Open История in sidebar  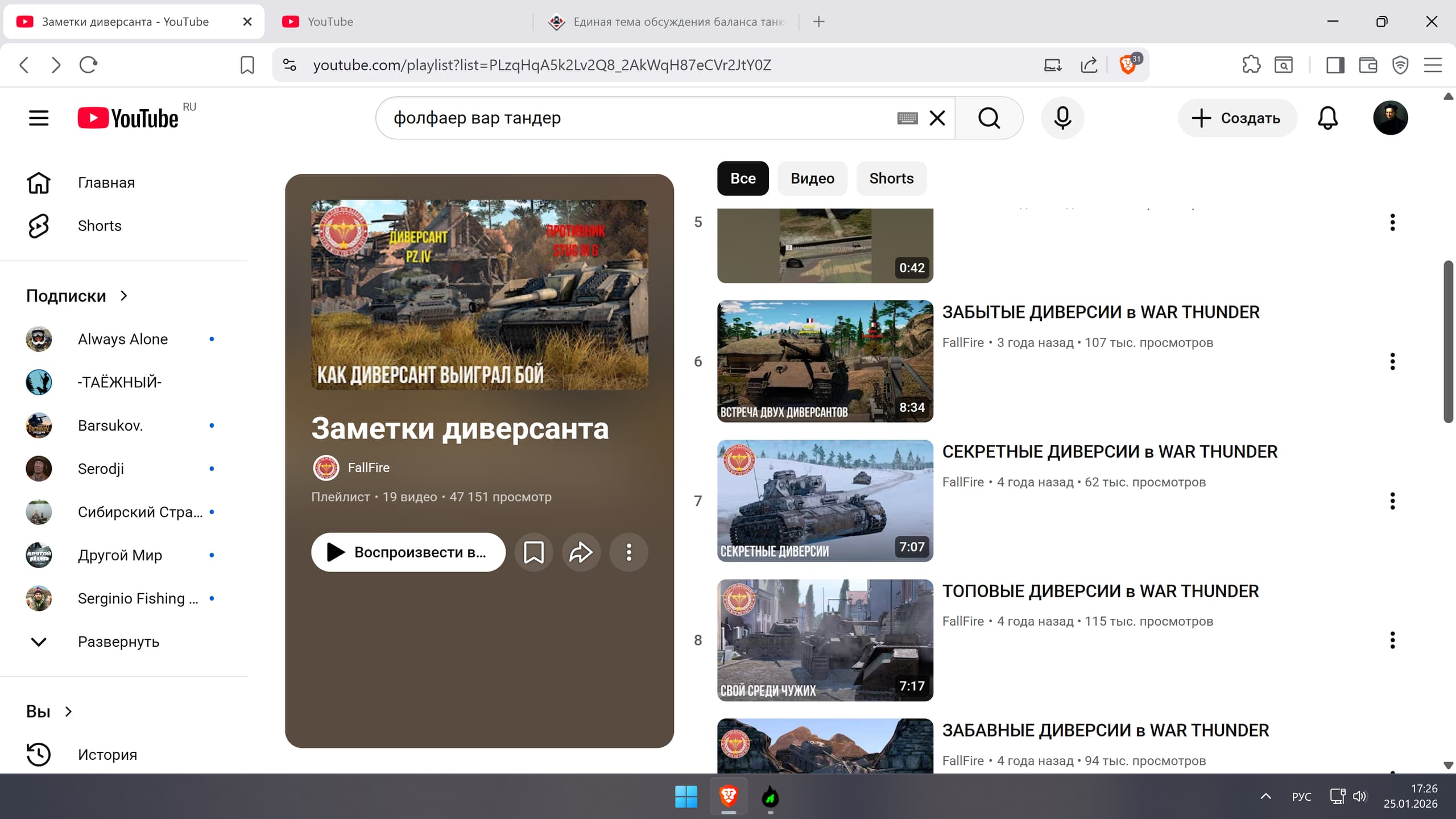point(107,754)
